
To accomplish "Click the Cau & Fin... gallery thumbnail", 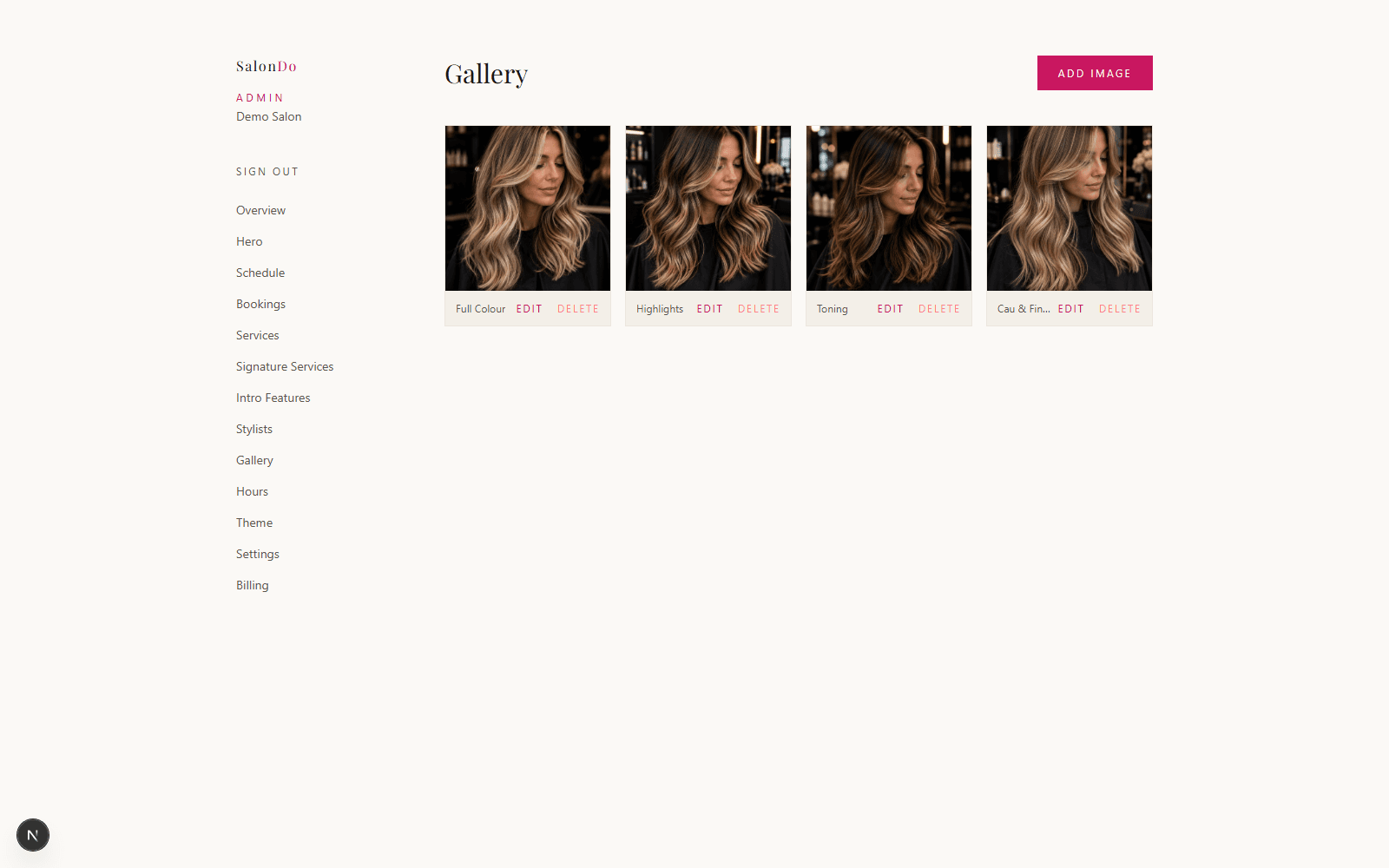I will pyautogui.click(x=1070, y=208).
